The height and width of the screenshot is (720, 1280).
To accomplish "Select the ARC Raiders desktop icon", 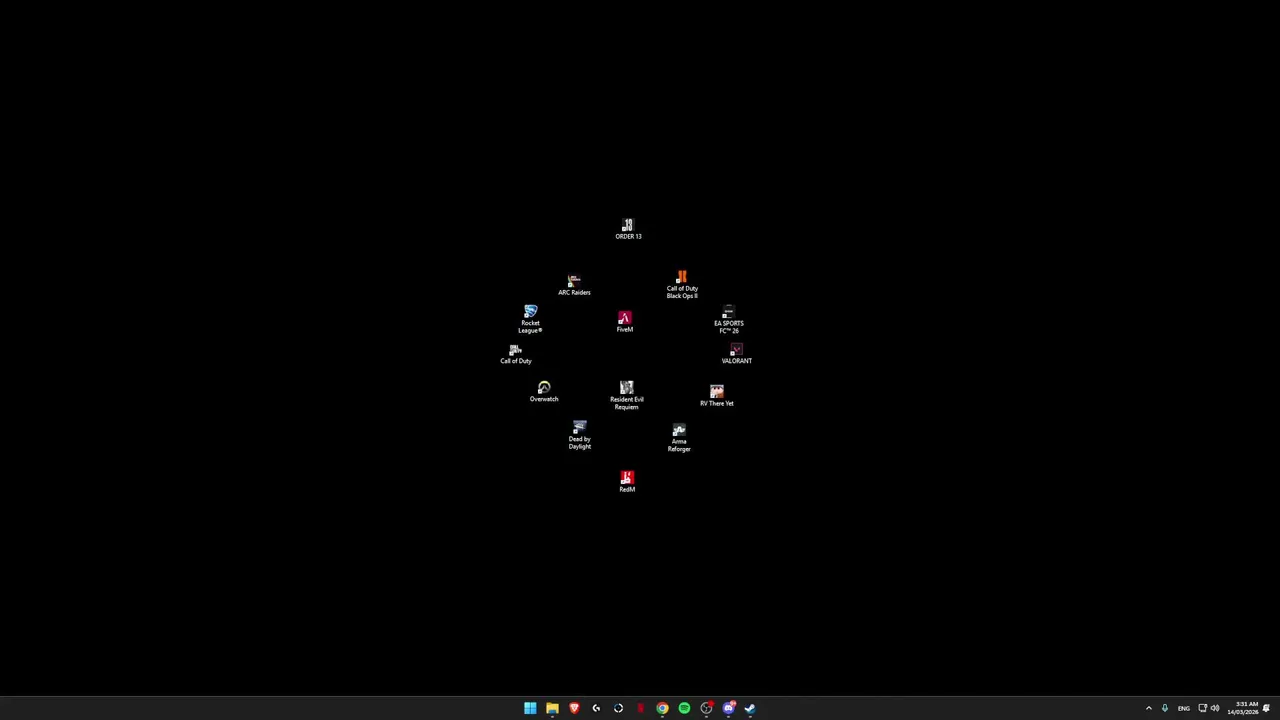I will (x=574, y=285).
